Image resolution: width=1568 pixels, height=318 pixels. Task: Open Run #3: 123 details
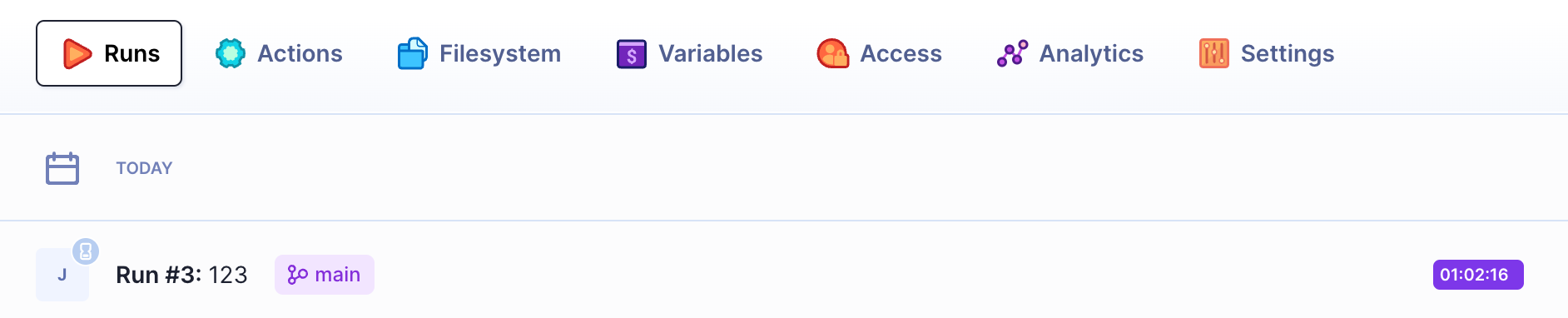[181, 275]
